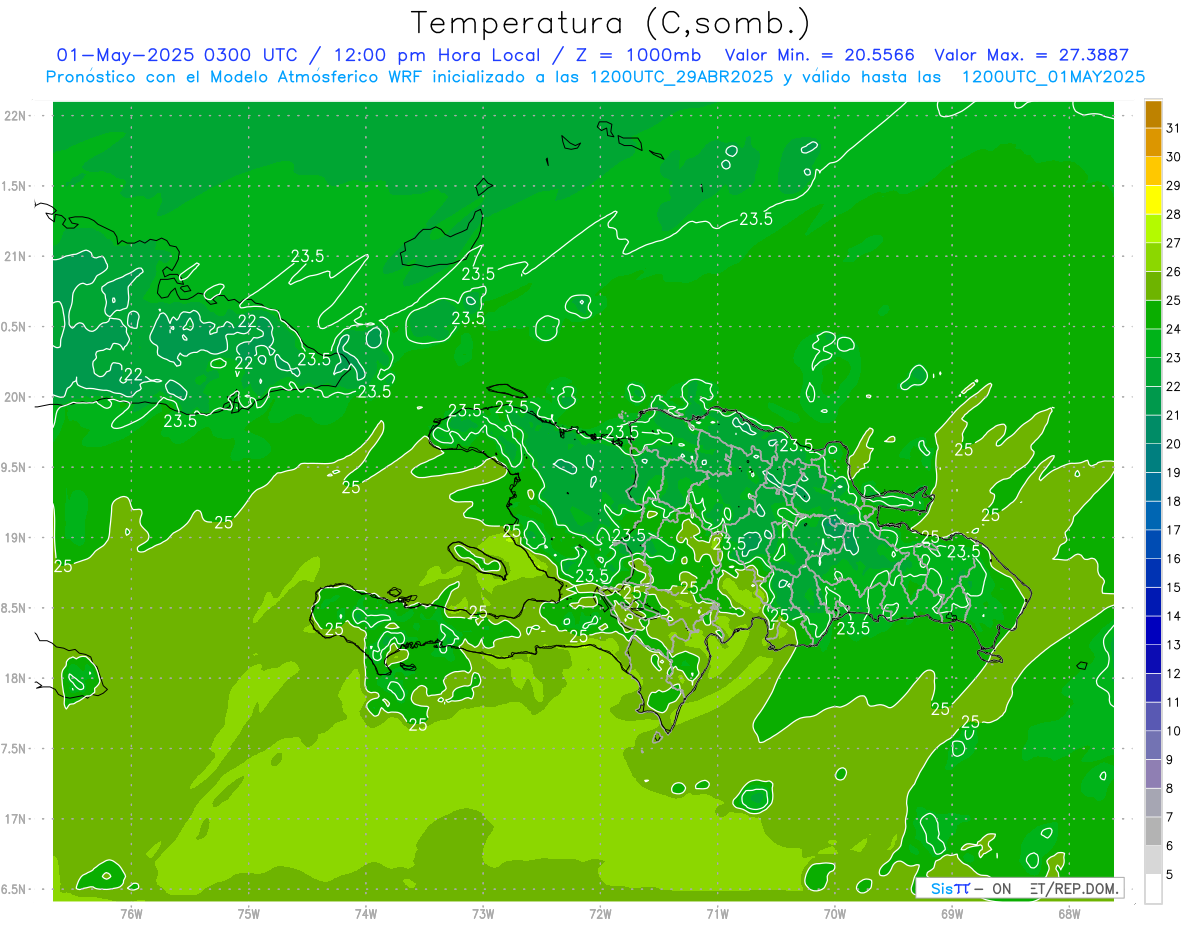Screen dimensions: 1200x927
Task: Select the 71W longitude axis label
Action: pyautogui.click(x=717, y=913)
